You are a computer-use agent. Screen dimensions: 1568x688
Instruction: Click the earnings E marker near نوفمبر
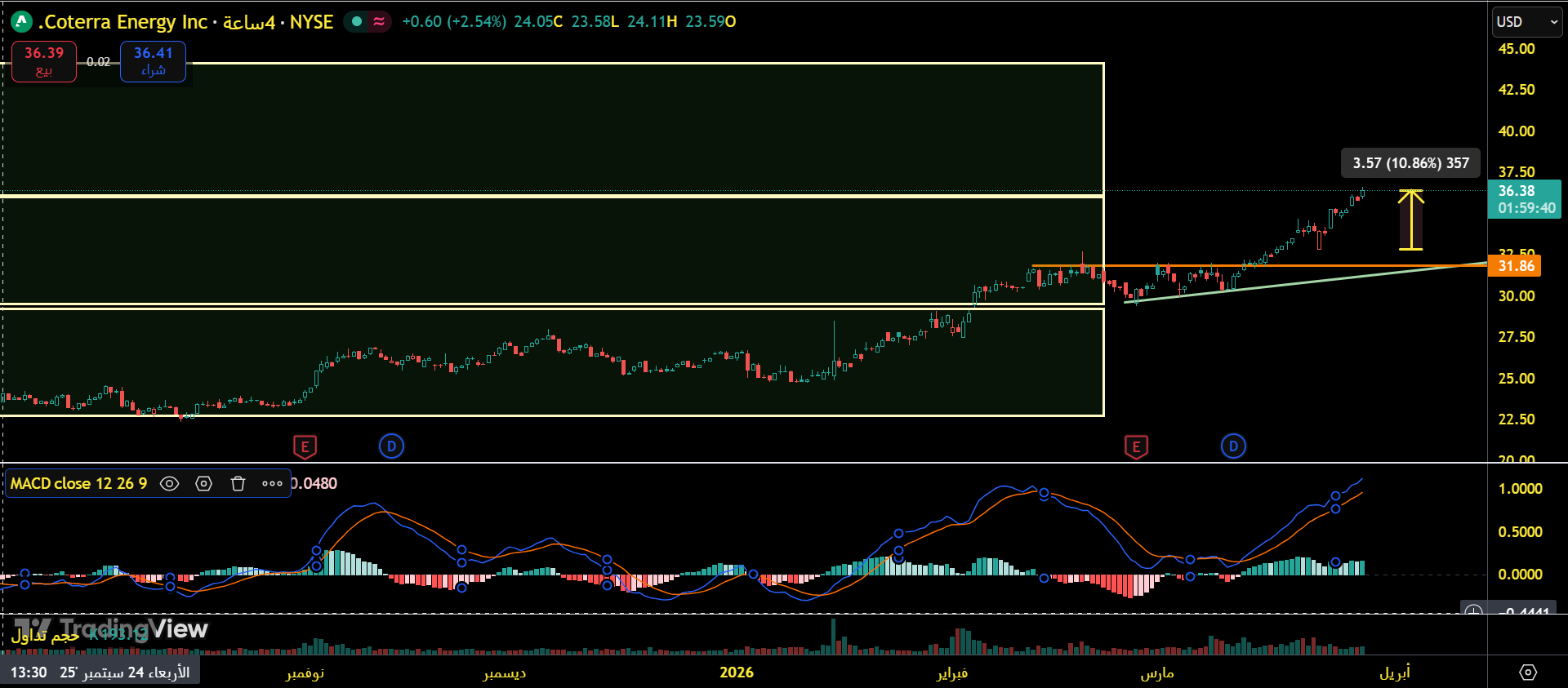[305, 446]
